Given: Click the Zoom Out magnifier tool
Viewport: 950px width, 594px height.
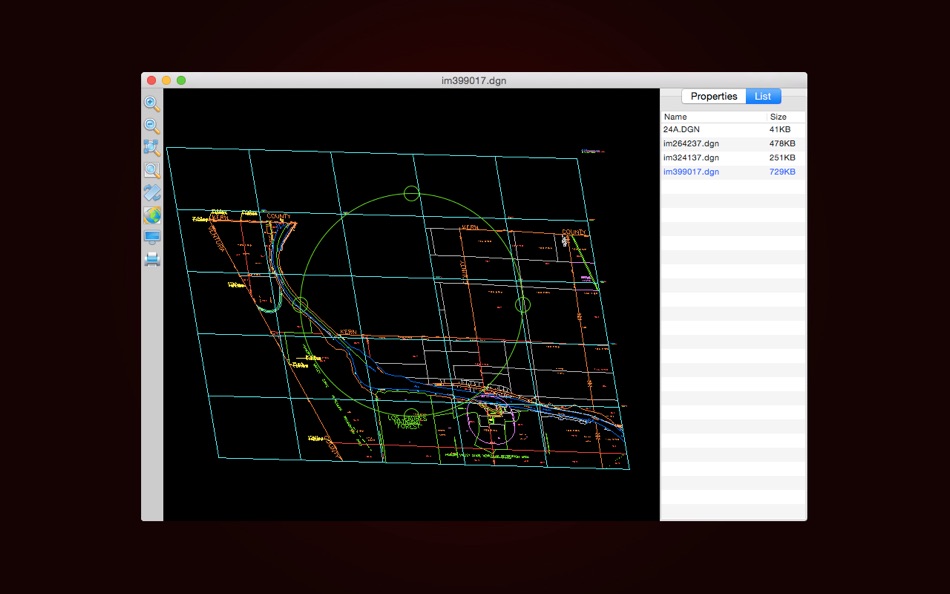Looking at the screenshot, I should click(152, 126).
